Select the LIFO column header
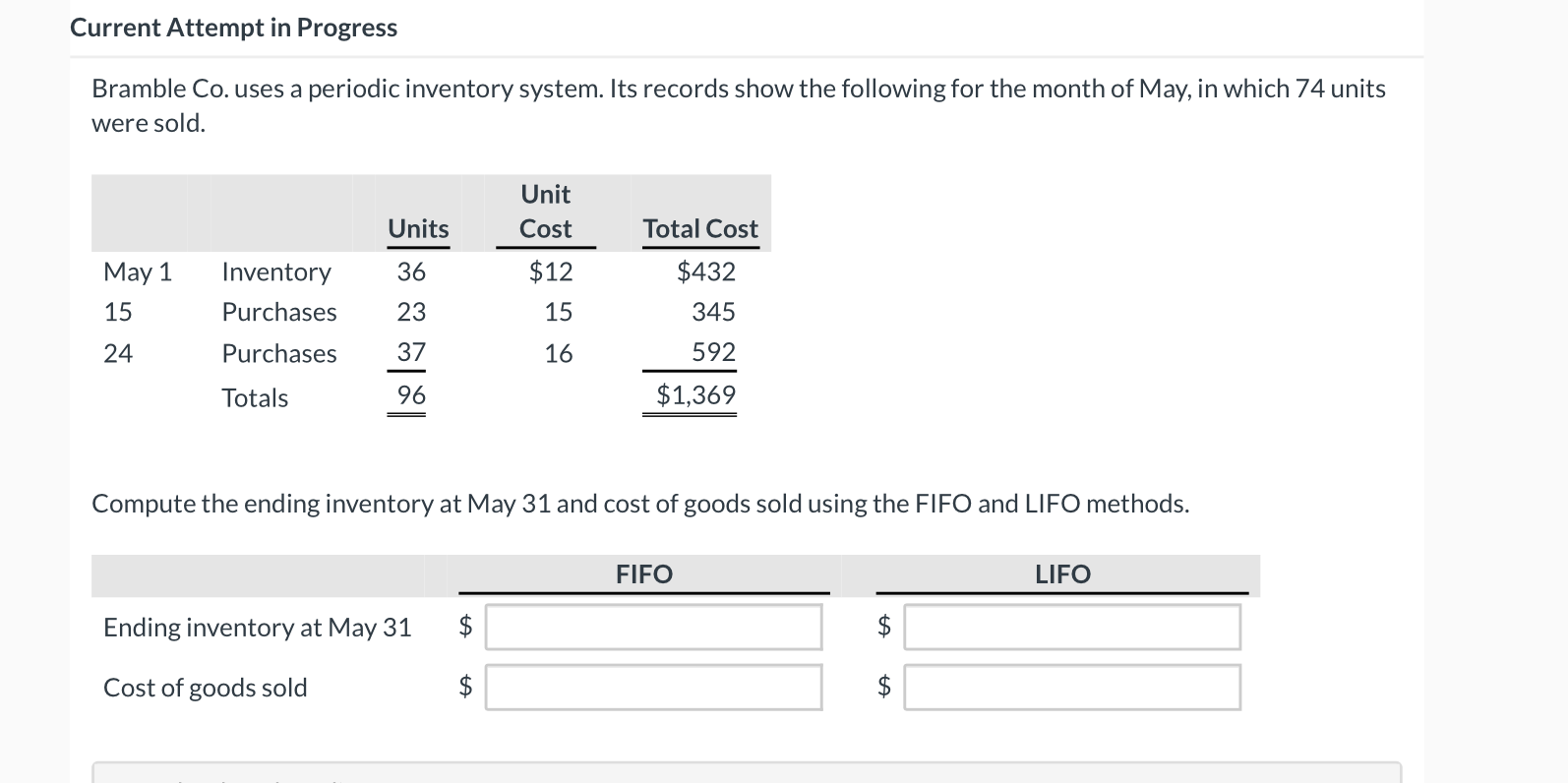1568x783 pixels. point(1061,574)
